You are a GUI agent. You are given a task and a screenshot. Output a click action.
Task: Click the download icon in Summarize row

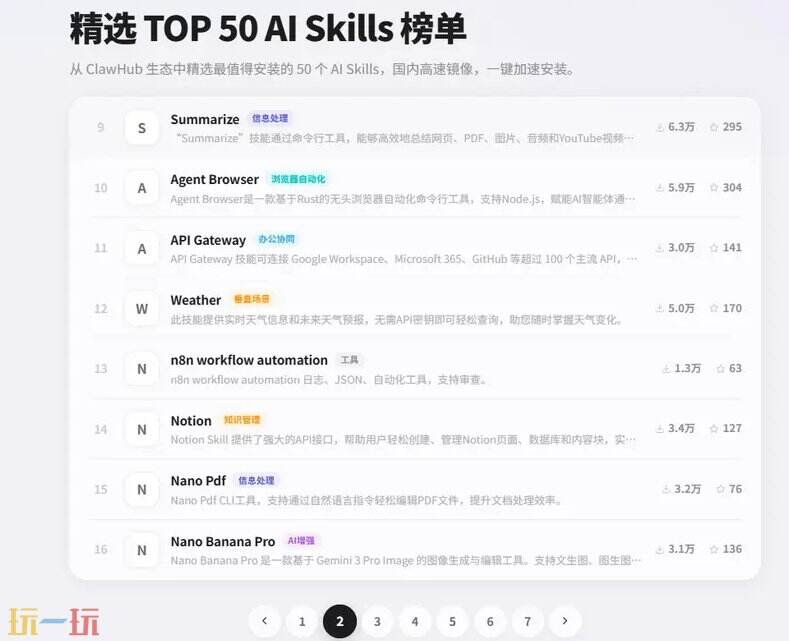click(x=660, y=127)
